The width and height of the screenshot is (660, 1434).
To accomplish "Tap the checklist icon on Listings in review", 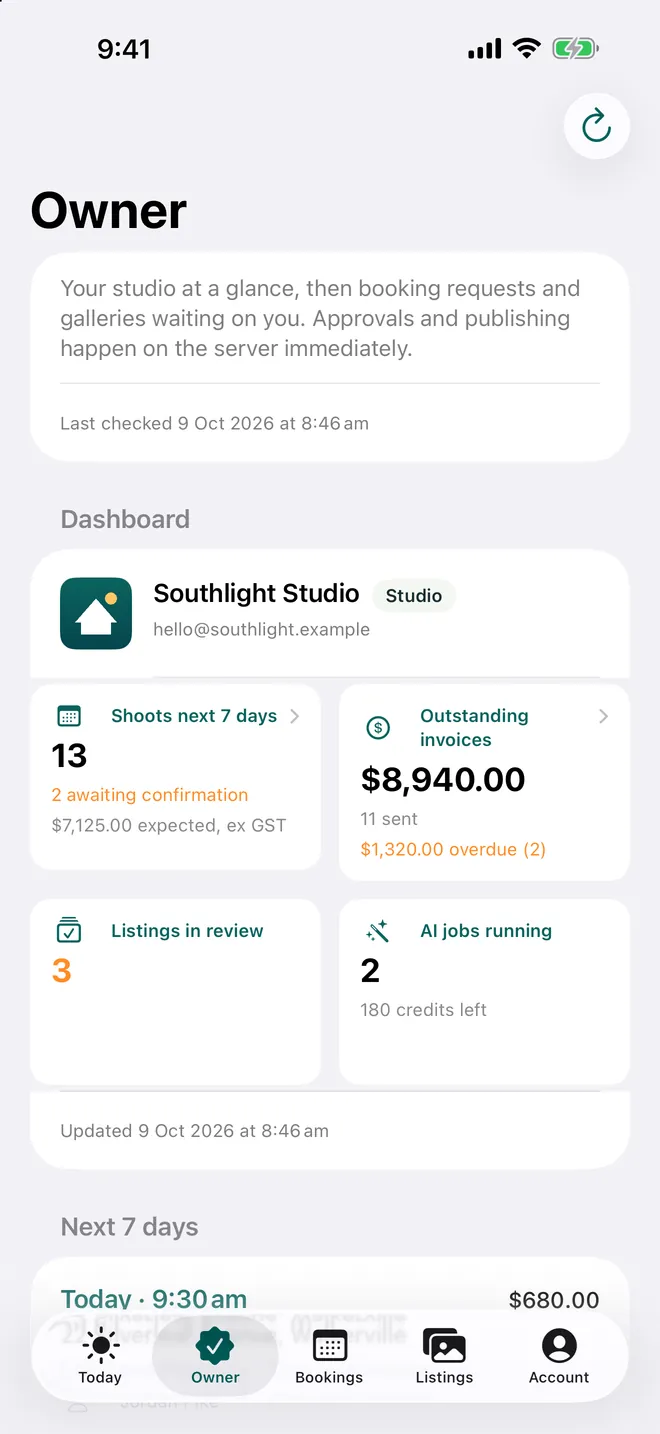I will click(69, 930).
